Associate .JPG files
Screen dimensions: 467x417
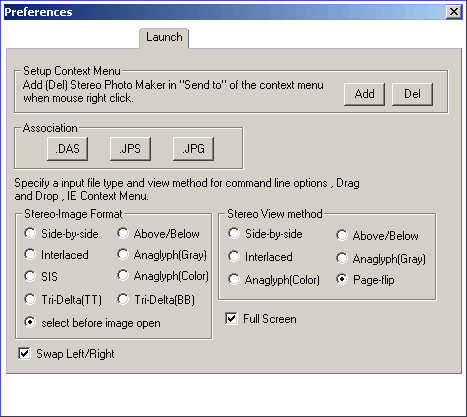point(193,149)
